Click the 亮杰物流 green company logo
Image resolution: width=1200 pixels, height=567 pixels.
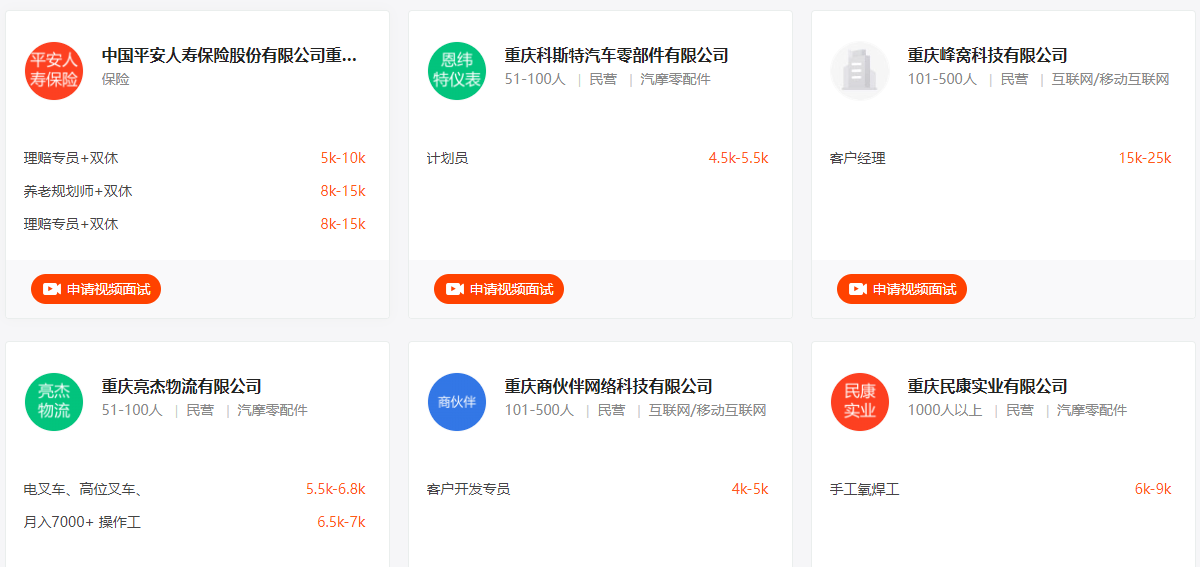(x=54, y=402)
